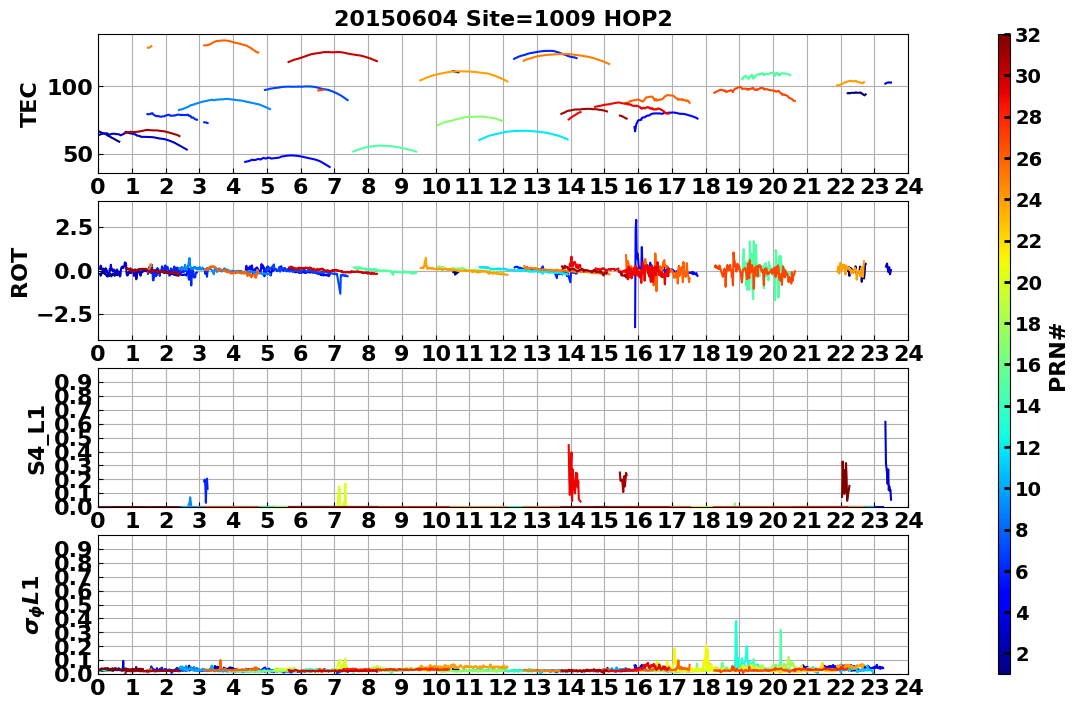Image resolution: width=1077 pixels, height=709 pixels.
Task: Click the colorbar near tick 16
Action: 1004,365
